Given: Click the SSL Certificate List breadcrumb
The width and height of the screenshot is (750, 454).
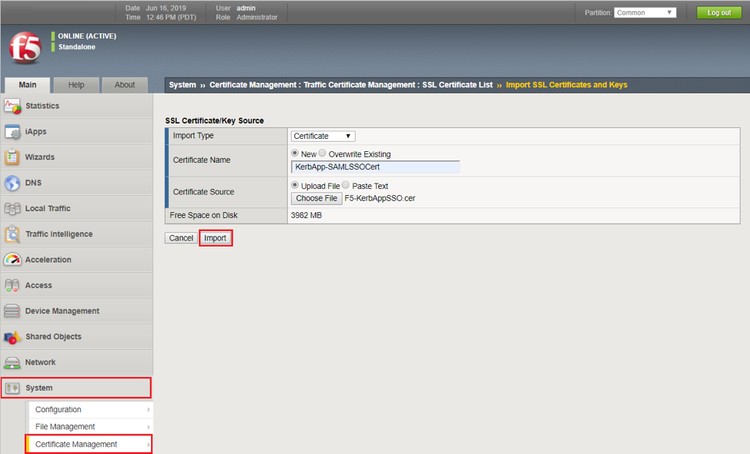Looking at the screenshot, I should tap(457, 85).
